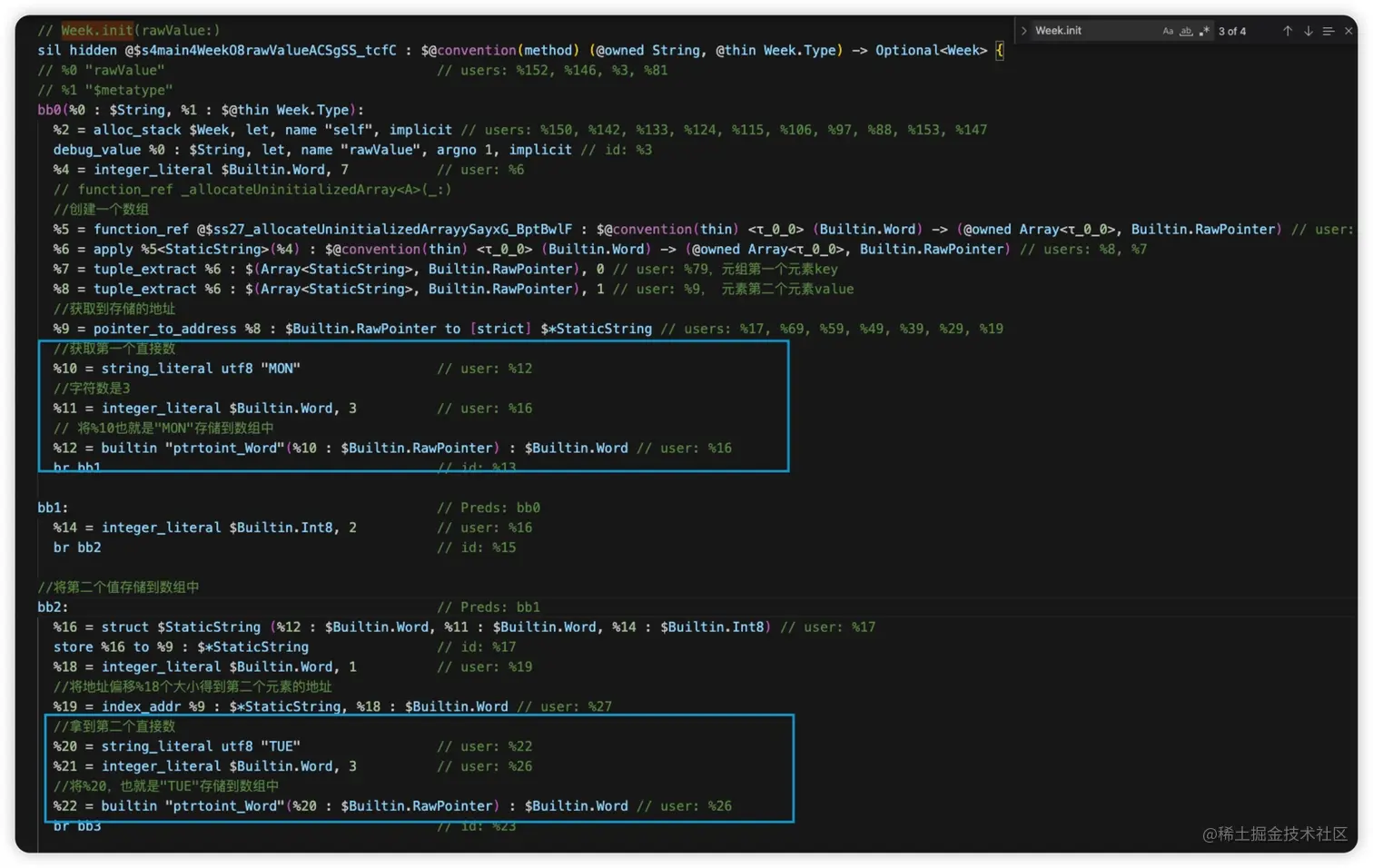Click the "//获取第一个直接数" comment
The width and height of the screenshot is (1373, 868).
pos(114,349)
